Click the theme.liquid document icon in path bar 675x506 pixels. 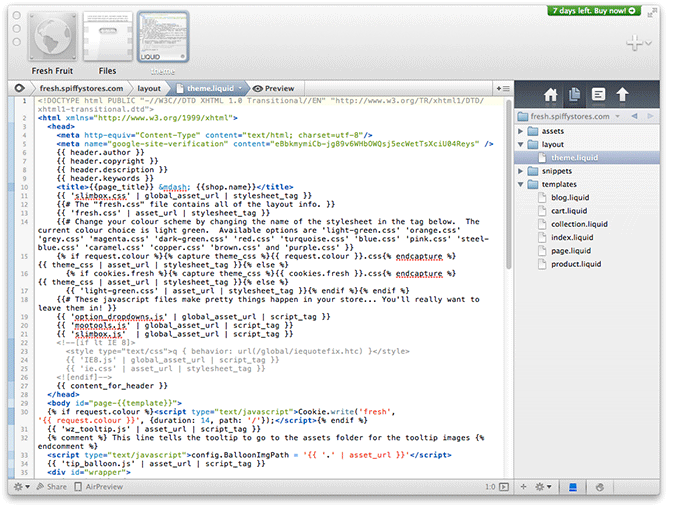(180, 88)
